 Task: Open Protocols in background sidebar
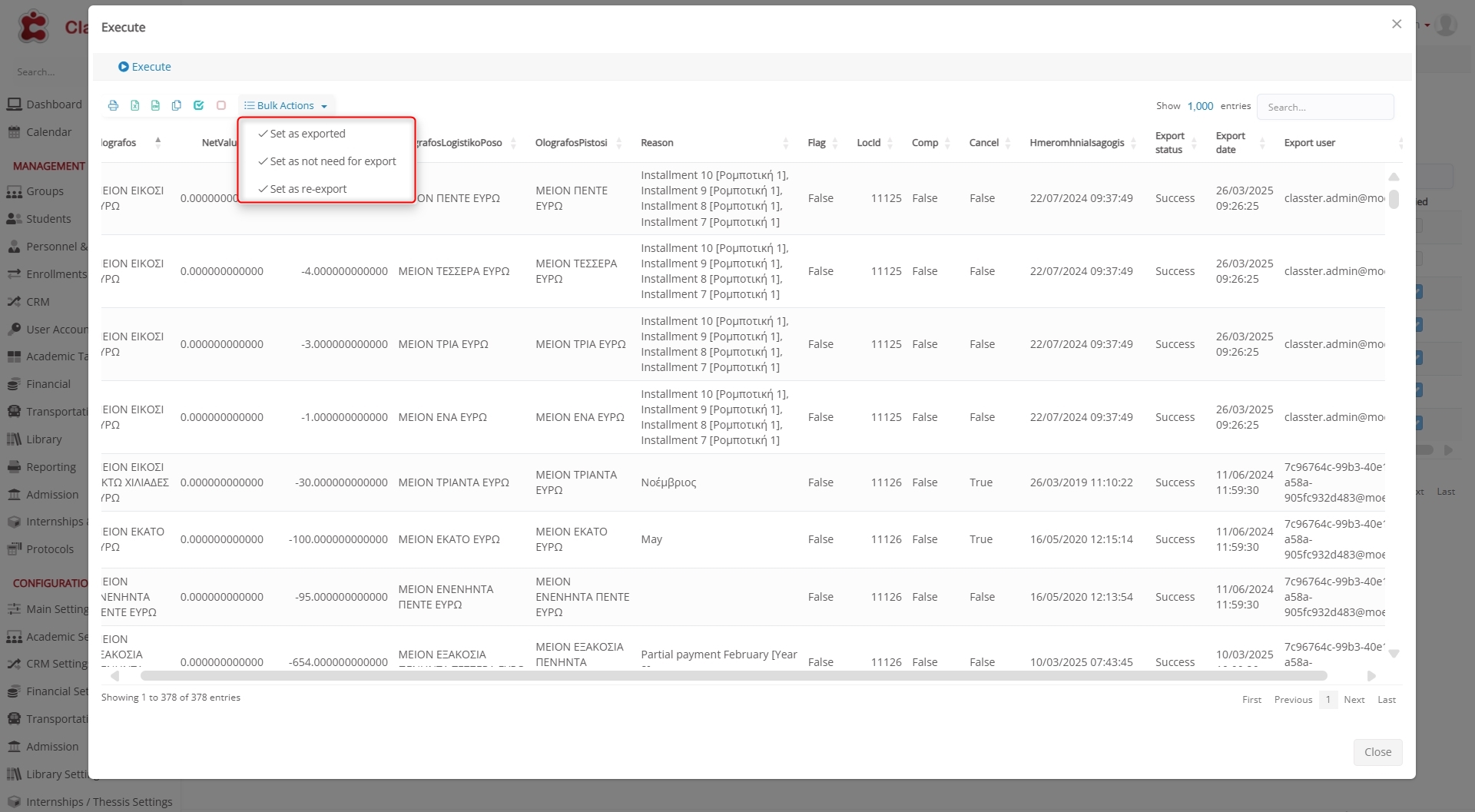(41, 549)
